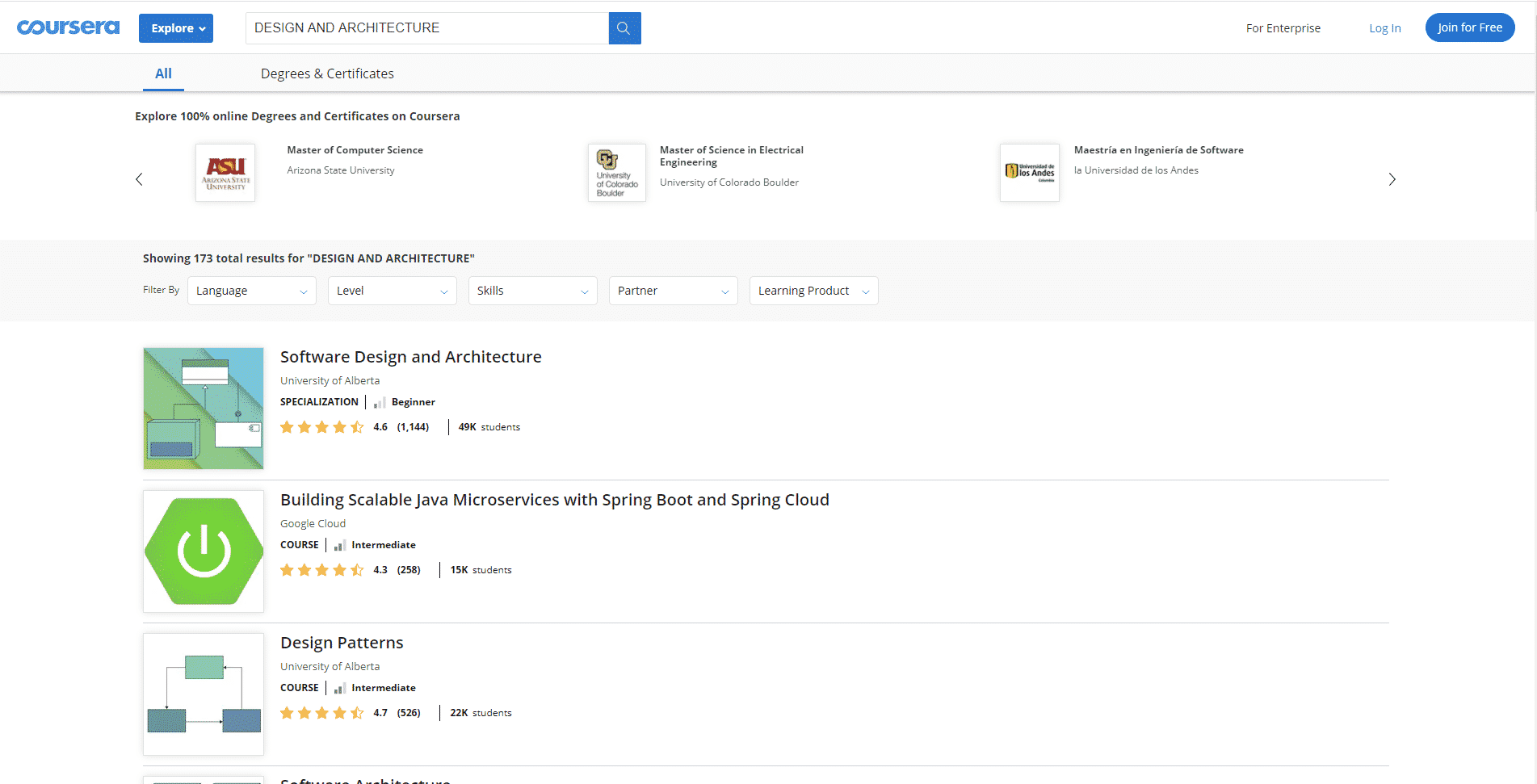Click "Arizona State University" text
Screen dimensions: 1537x784
coord(341,170)
